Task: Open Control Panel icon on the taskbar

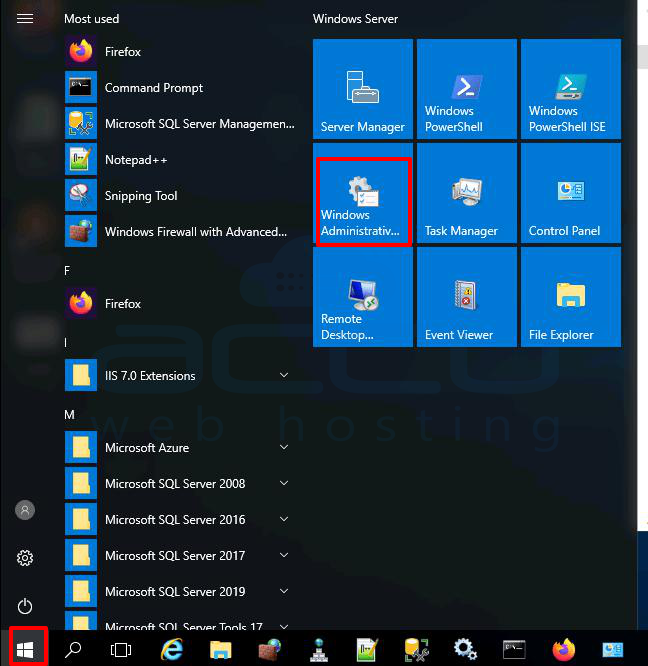Action: point(612,649)
